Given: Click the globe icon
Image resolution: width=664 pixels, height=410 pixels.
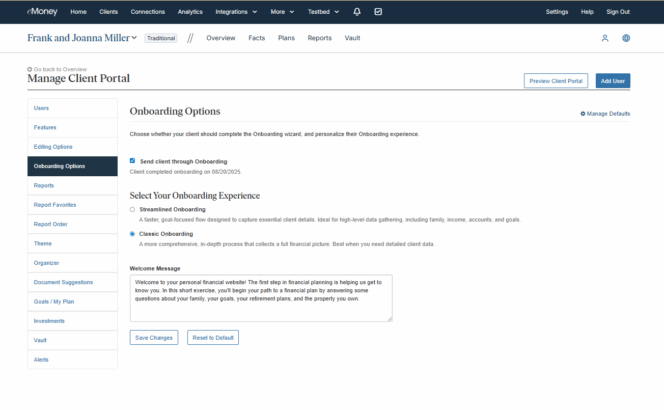Looking at the screenshot, I should [x=626, y=38].
